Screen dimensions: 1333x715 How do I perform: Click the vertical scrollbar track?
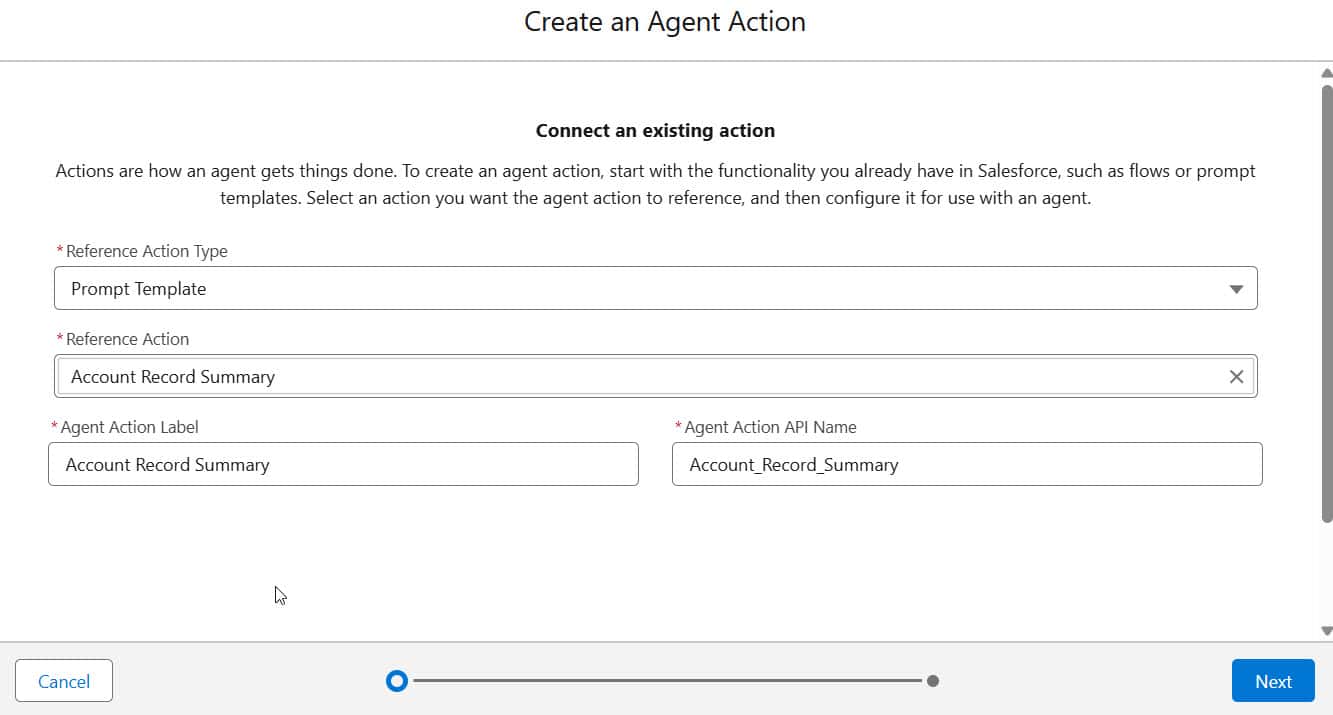tap(1324, 350)
